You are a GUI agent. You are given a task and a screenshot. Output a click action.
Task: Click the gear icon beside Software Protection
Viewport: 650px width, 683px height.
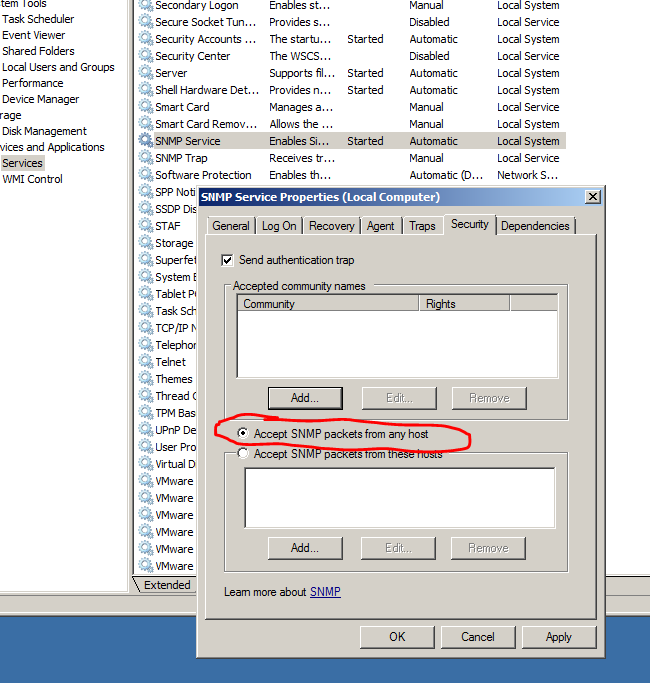coord(146,174)
